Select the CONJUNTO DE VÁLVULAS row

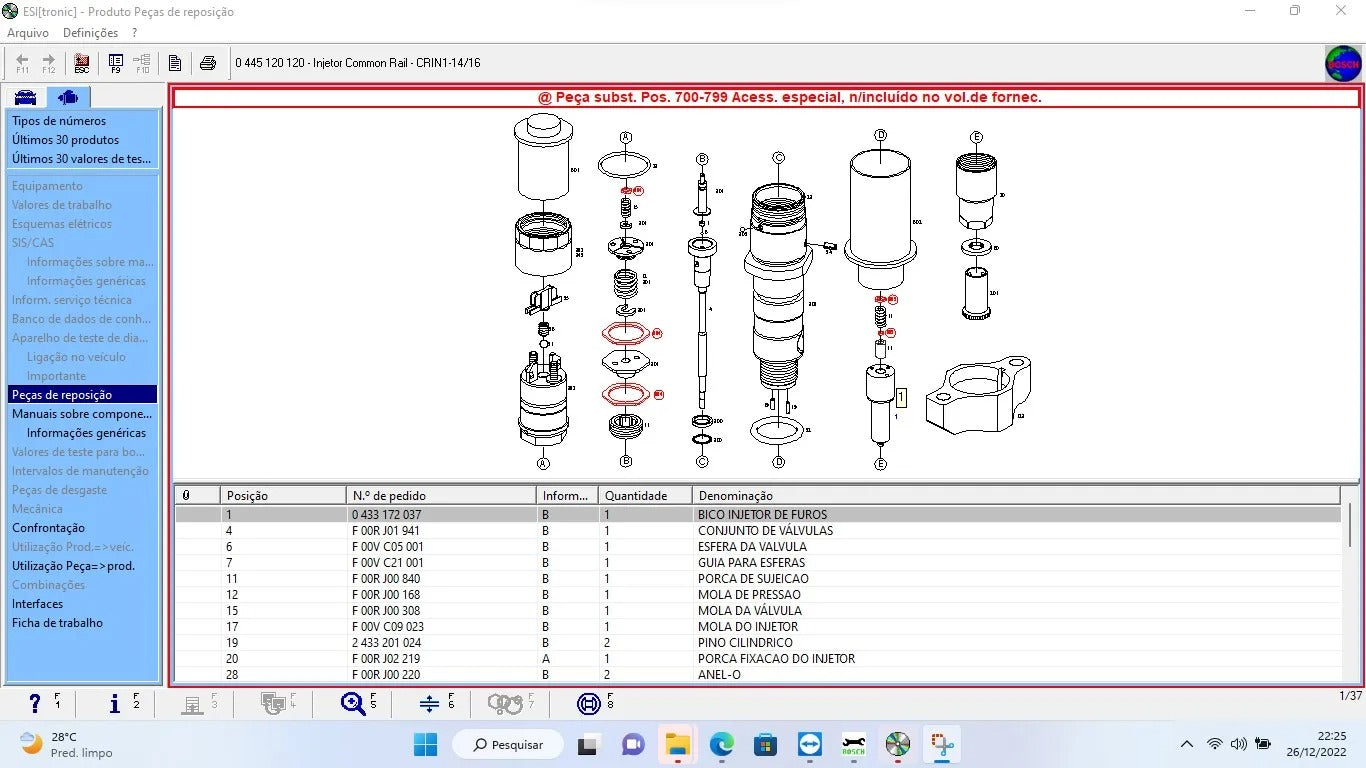click(765, 531)
